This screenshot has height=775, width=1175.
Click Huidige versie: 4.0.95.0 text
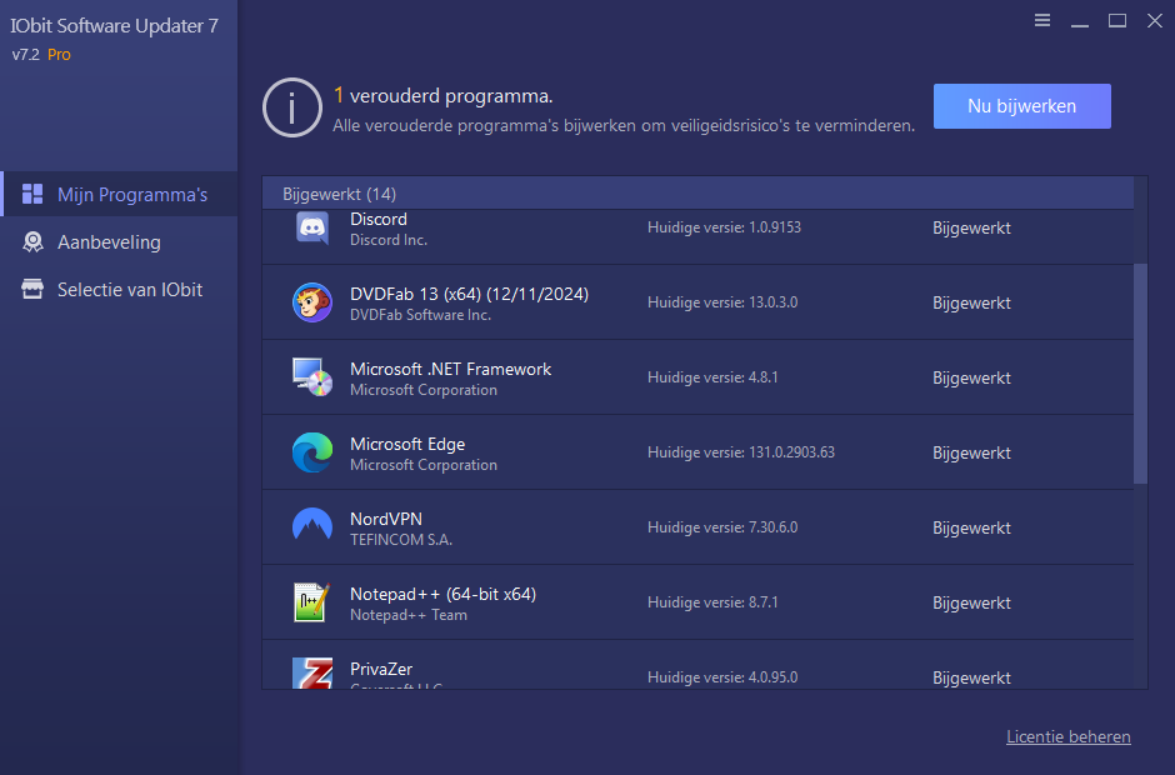tap(722, 677)
